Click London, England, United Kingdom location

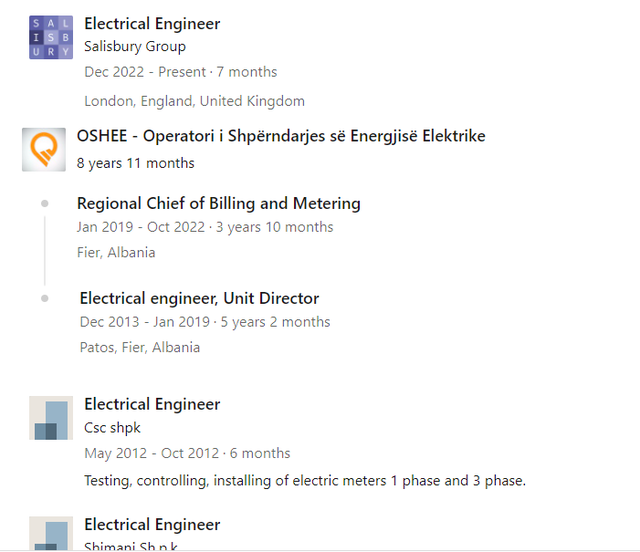tap(194, 101)
